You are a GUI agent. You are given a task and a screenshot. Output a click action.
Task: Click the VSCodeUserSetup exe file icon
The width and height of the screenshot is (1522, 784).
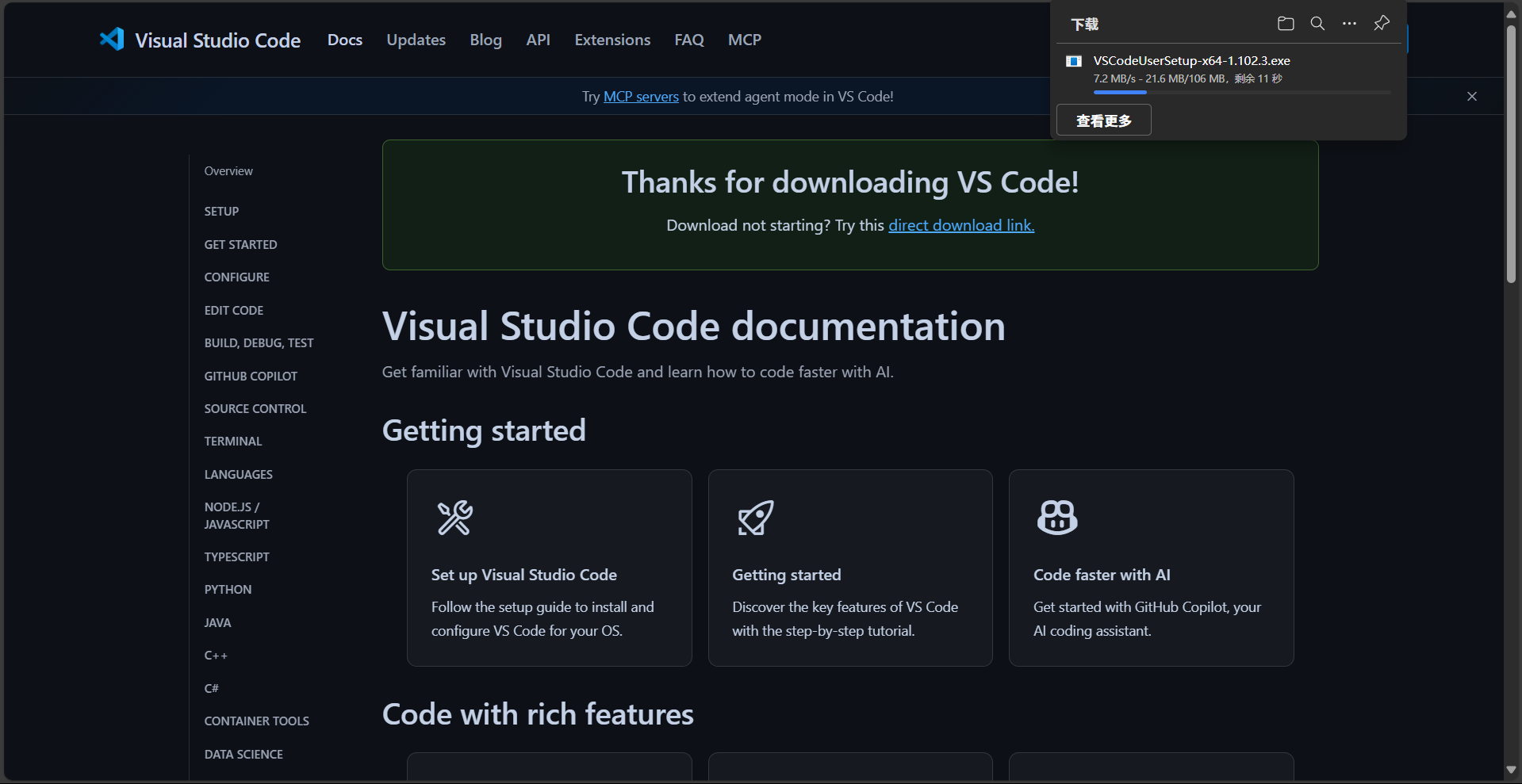coord(1074,61)
